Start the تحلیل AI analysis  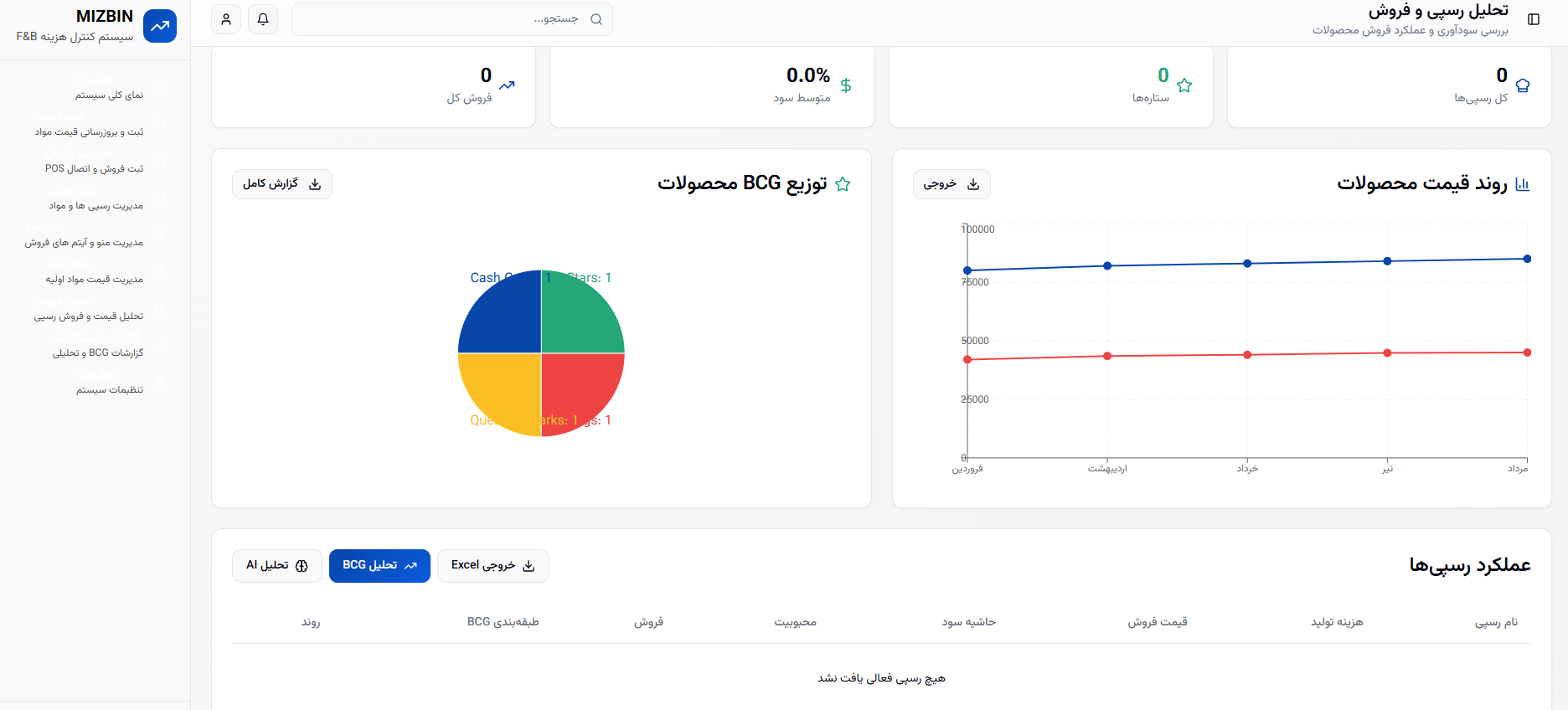277,566
